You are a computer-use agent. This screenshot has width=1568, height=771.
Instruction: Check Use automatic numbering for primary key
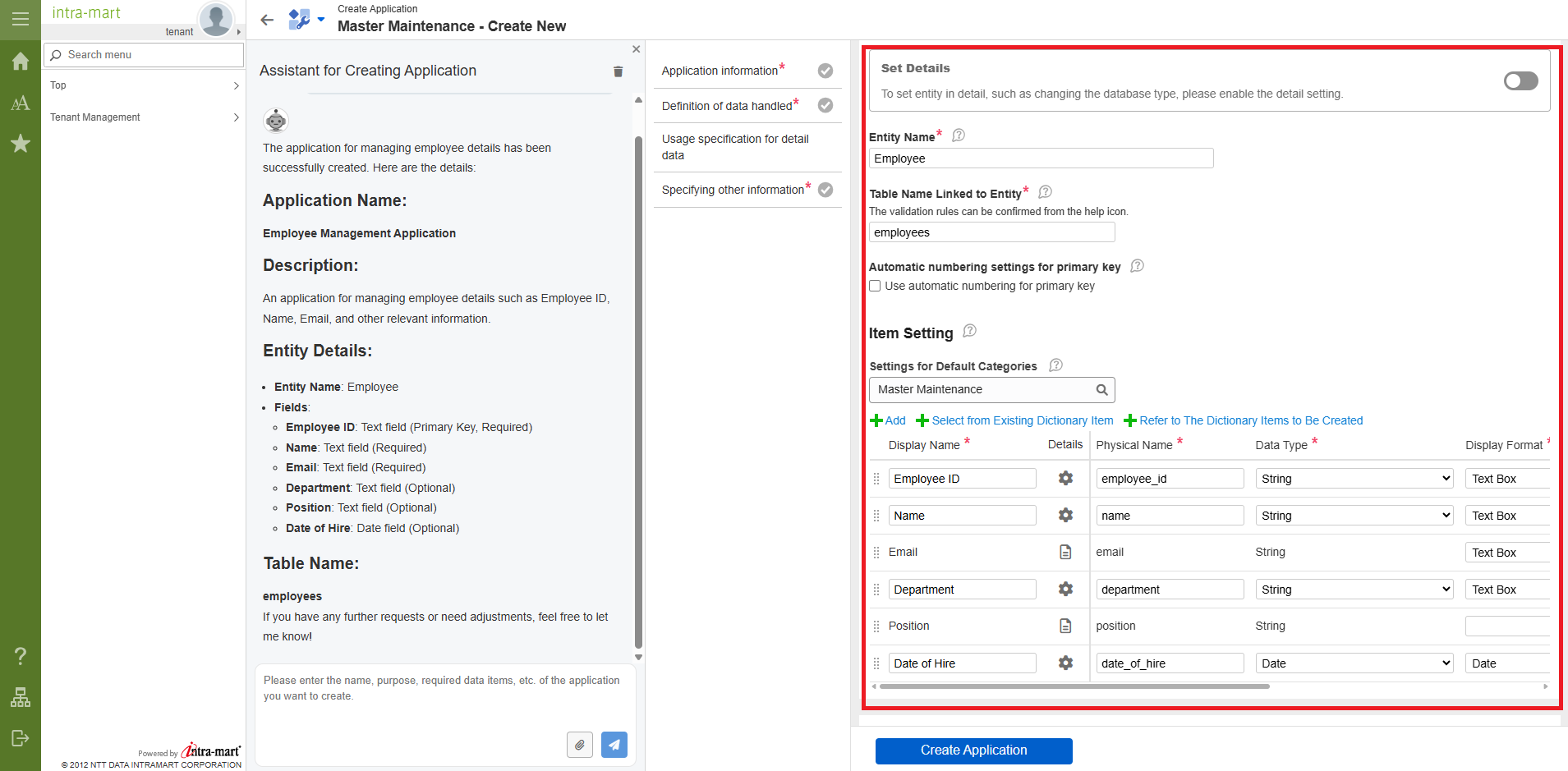tap(876, 286)
